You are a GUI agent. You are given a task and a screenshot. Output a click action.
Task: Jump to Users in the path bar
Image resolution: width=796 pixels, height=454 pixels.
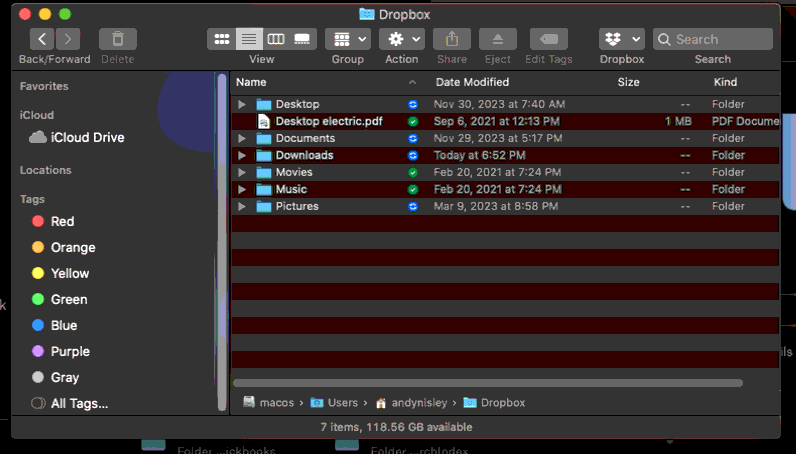click(334, 403)
